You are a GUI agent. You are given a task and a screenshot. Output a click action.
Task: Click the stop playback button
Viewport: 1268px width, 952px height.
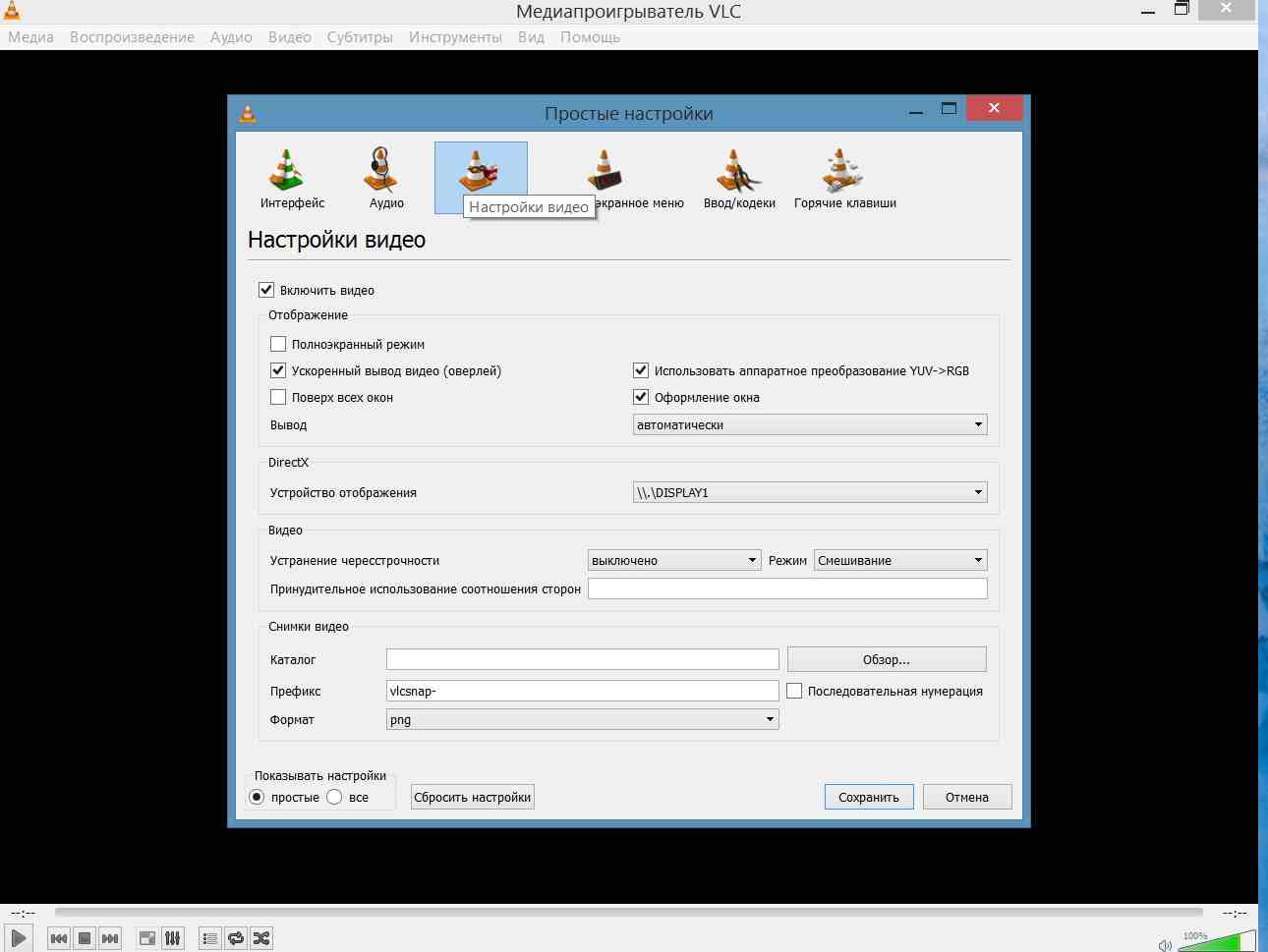pyautogui.click(x=85, y=938)
